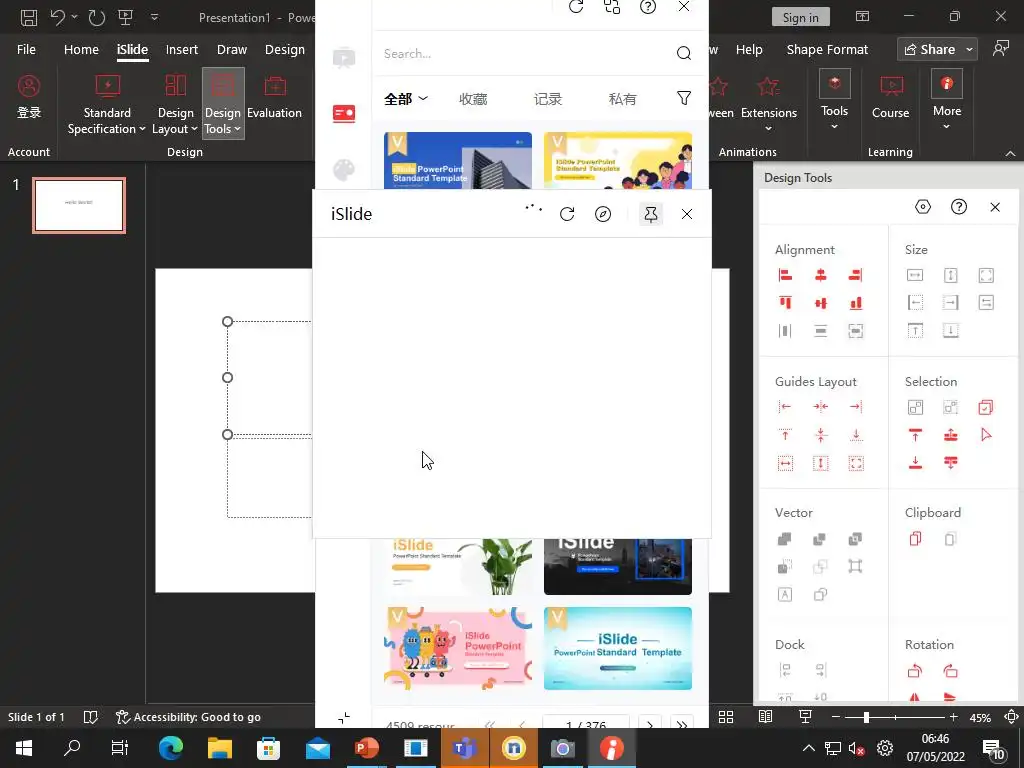1024x768 pixels.
Task: Click Align Middle vertically in Alignment
Action: tap(820, 303)
